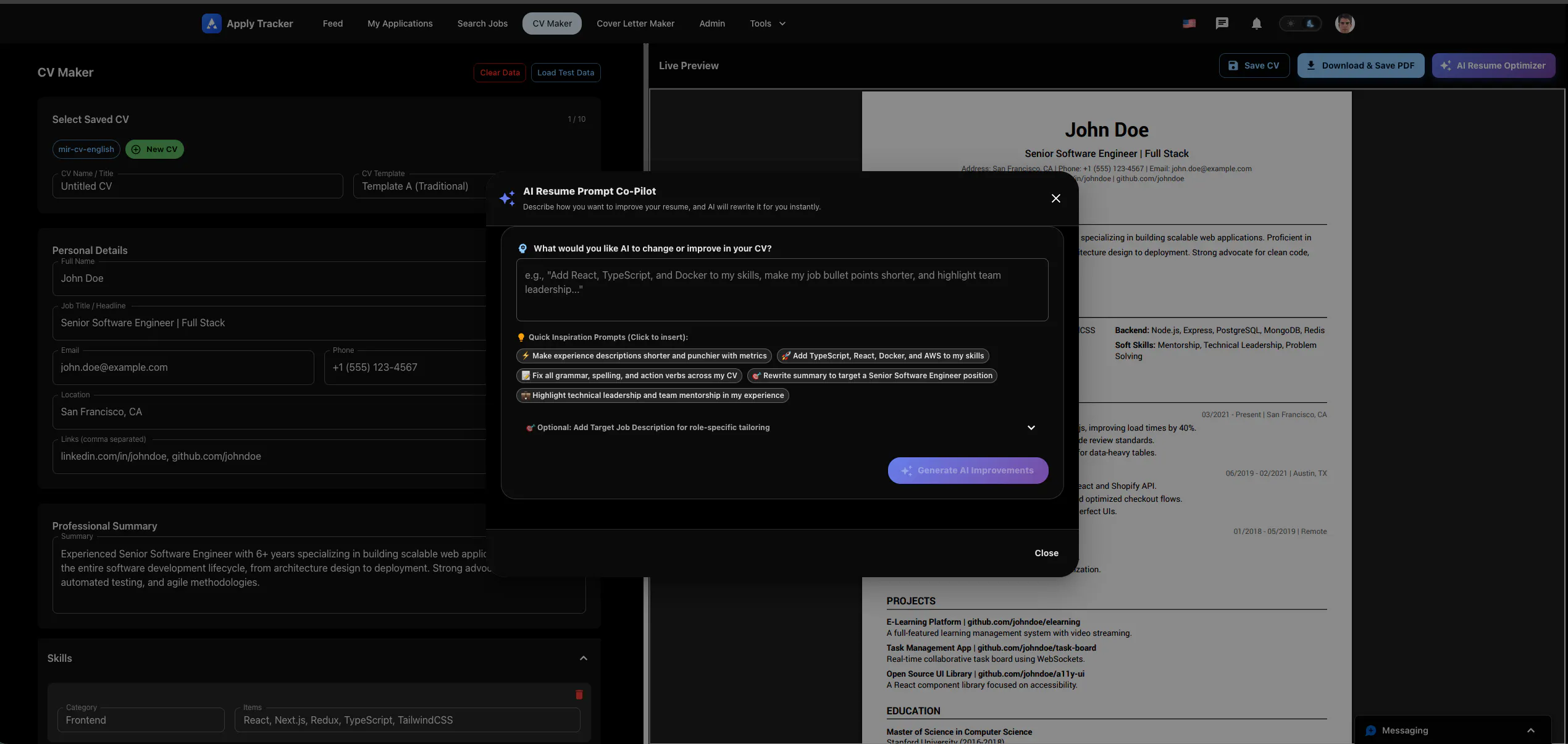1568x744 pixels.
Task: Select the mir-cv-english saved CV
Action: [86, 149]
